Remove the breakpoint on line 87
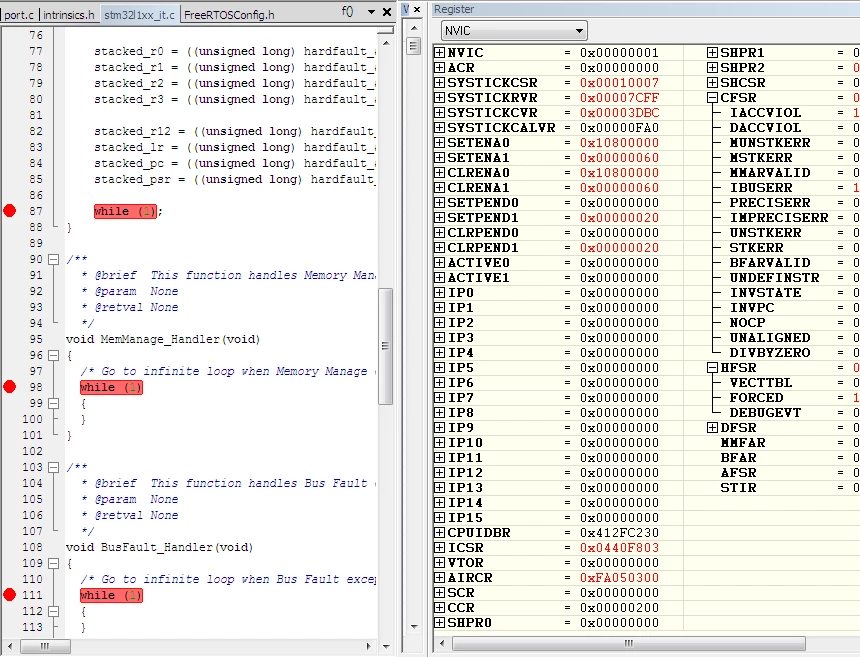The height and width of the screenshot is (657, 860). point(9,211)
